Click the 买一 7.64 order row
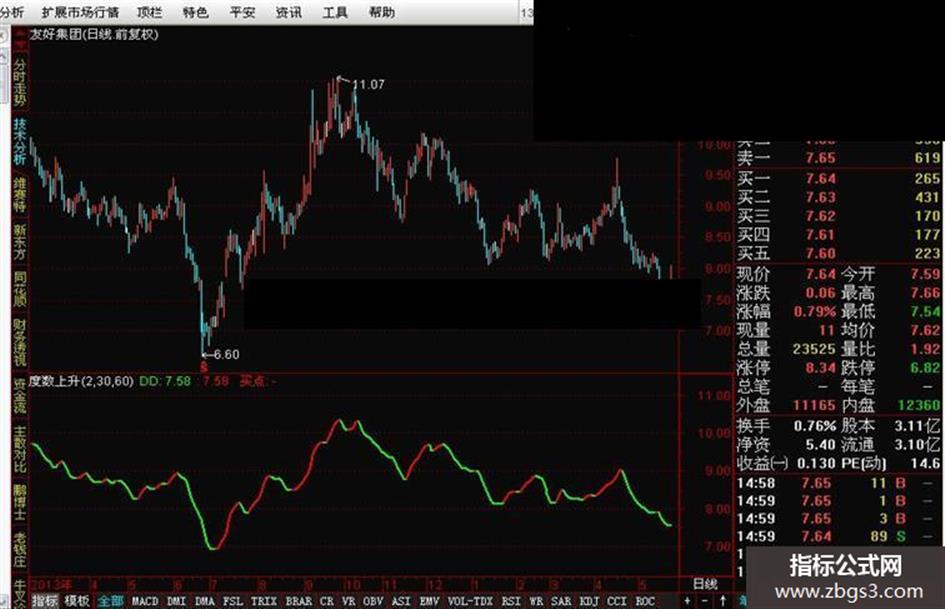Image resolution: width=945 pixels, height=609 pixels. tap(838, 178)
